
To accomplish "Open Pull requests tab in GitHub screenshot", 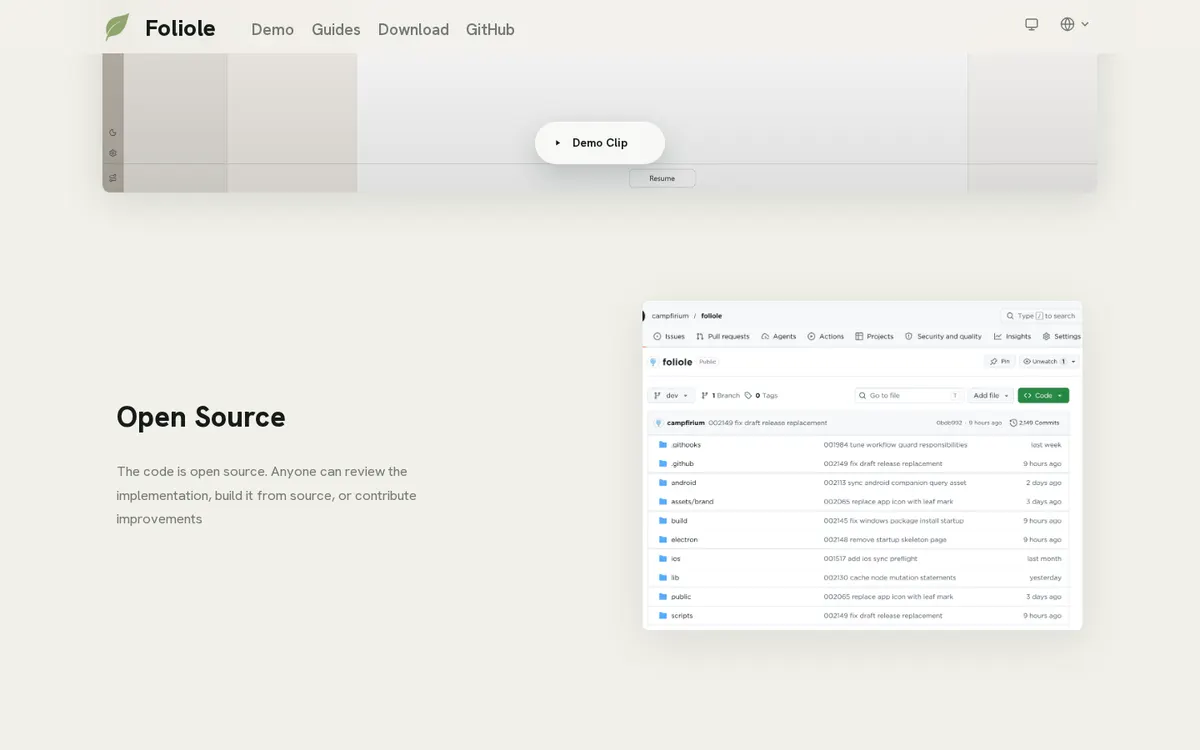I will pos(723,337).
